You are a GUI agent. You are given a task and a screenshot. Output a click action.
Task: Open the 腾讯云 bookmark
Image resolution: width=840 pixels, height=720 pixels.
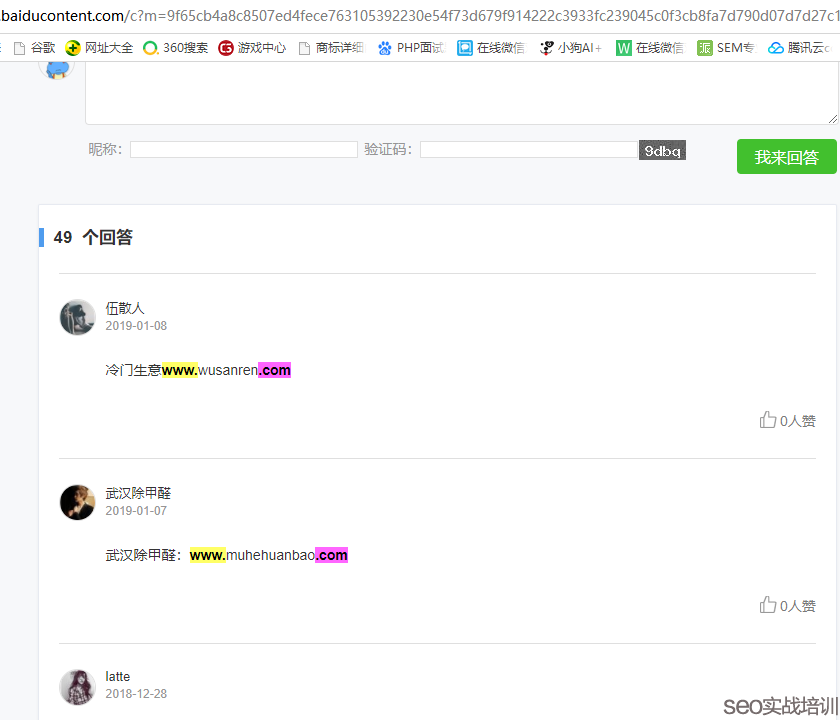point(797,47)
